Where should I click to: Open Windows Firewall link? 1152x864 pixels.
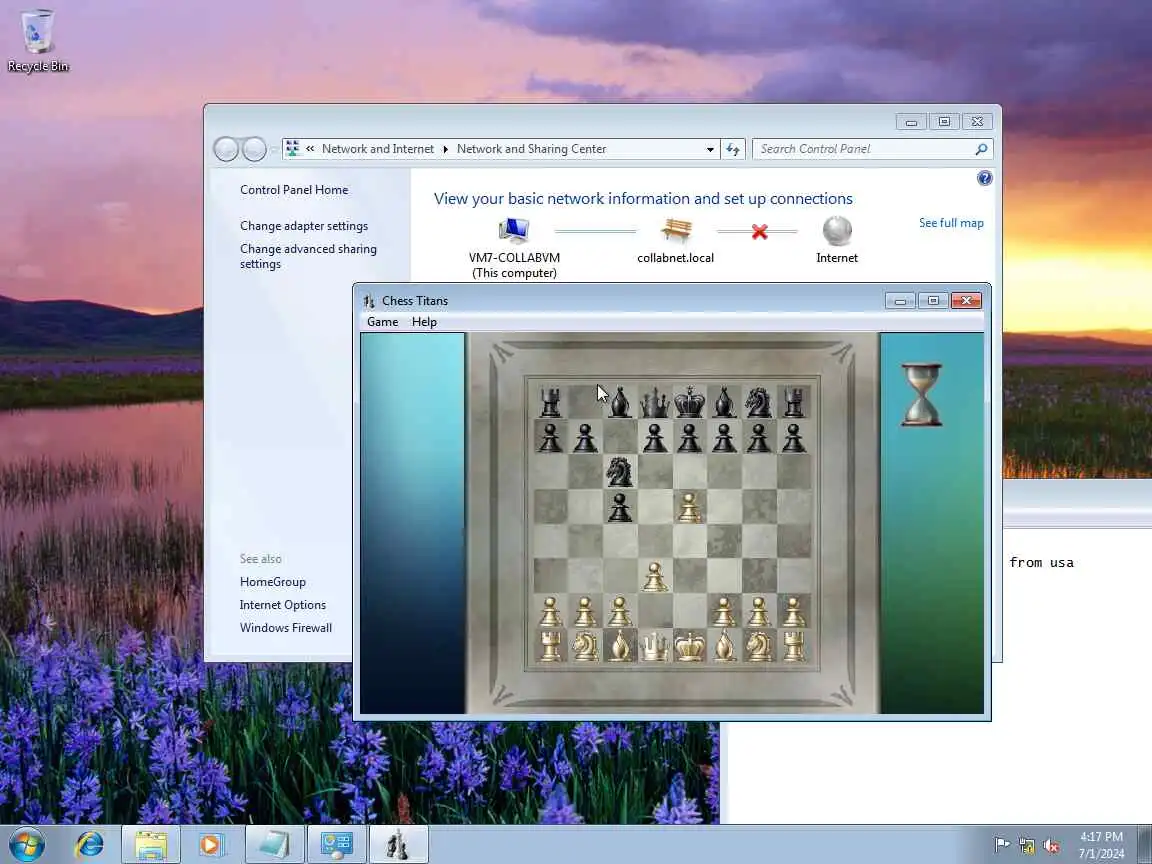[286, 627]
